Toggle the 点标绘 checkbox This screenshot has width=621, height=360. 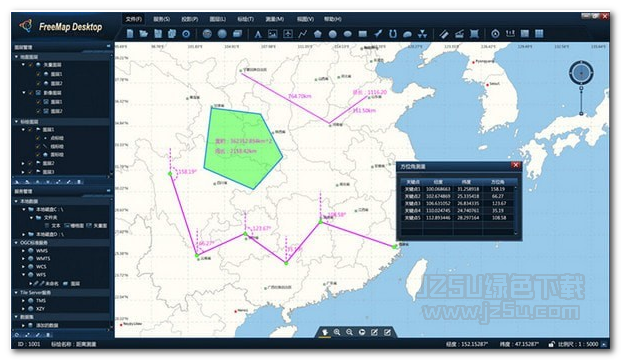(38, 138)
